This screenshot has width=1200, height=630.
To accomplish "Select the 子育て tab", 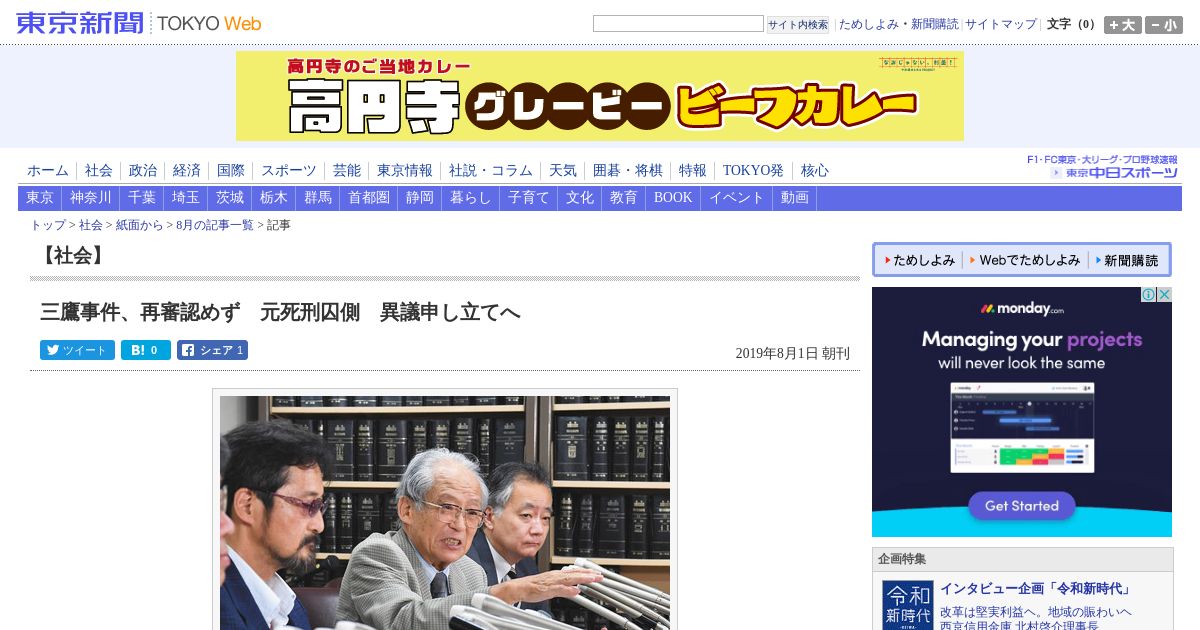I will click(529, 198).
